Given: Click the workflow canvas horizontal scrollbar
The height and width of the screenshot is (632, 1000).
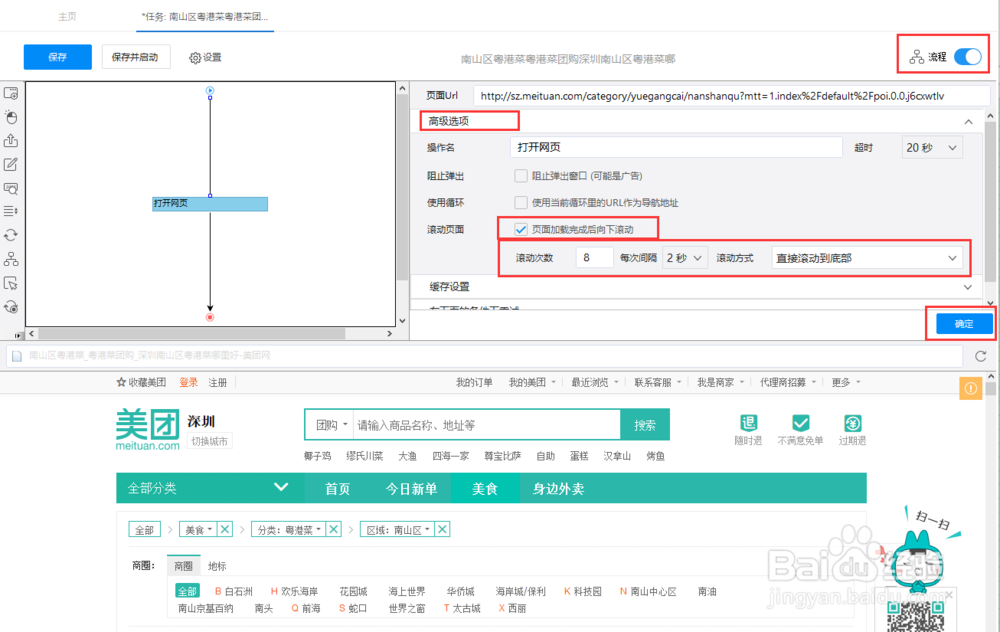Looking at the screenshot, I should [192, 334].
